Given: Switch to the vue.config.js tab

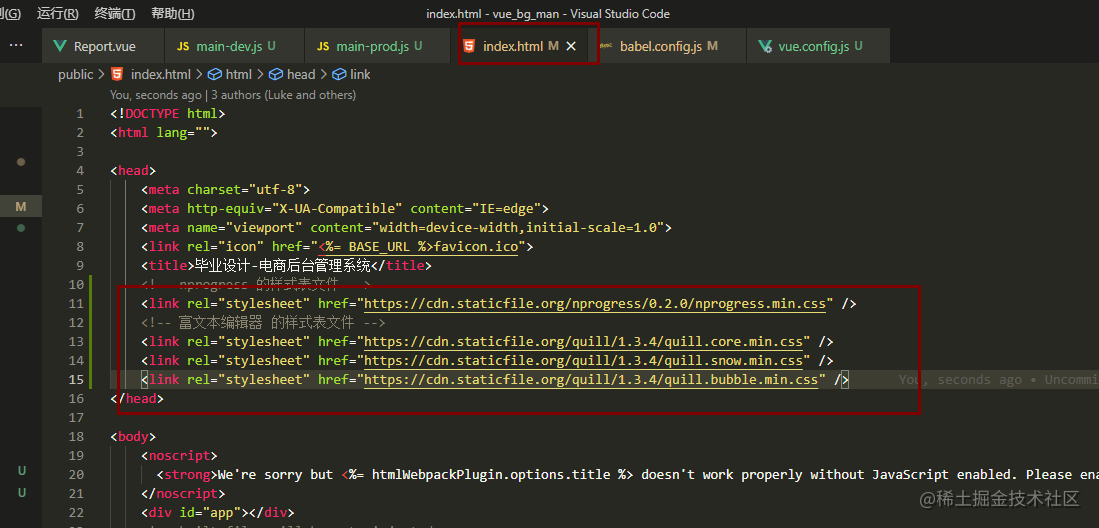Looking at the screenshot, I should pos(819,46).
